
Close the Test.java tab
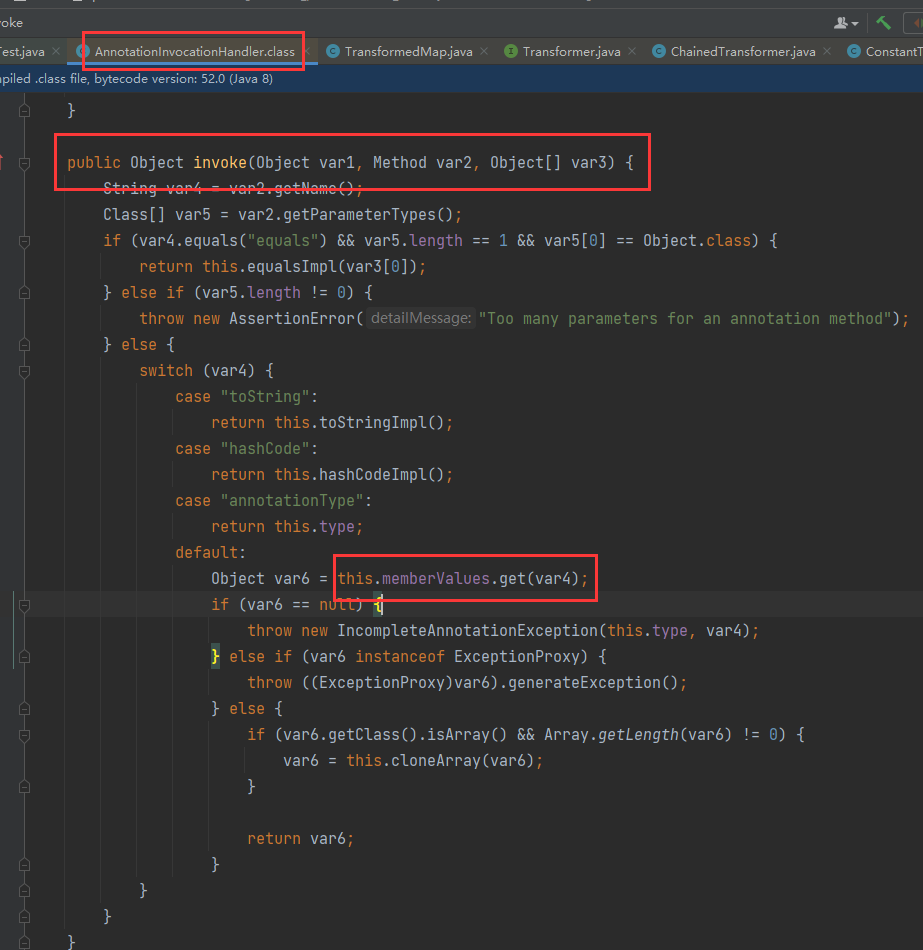point(56,51)
